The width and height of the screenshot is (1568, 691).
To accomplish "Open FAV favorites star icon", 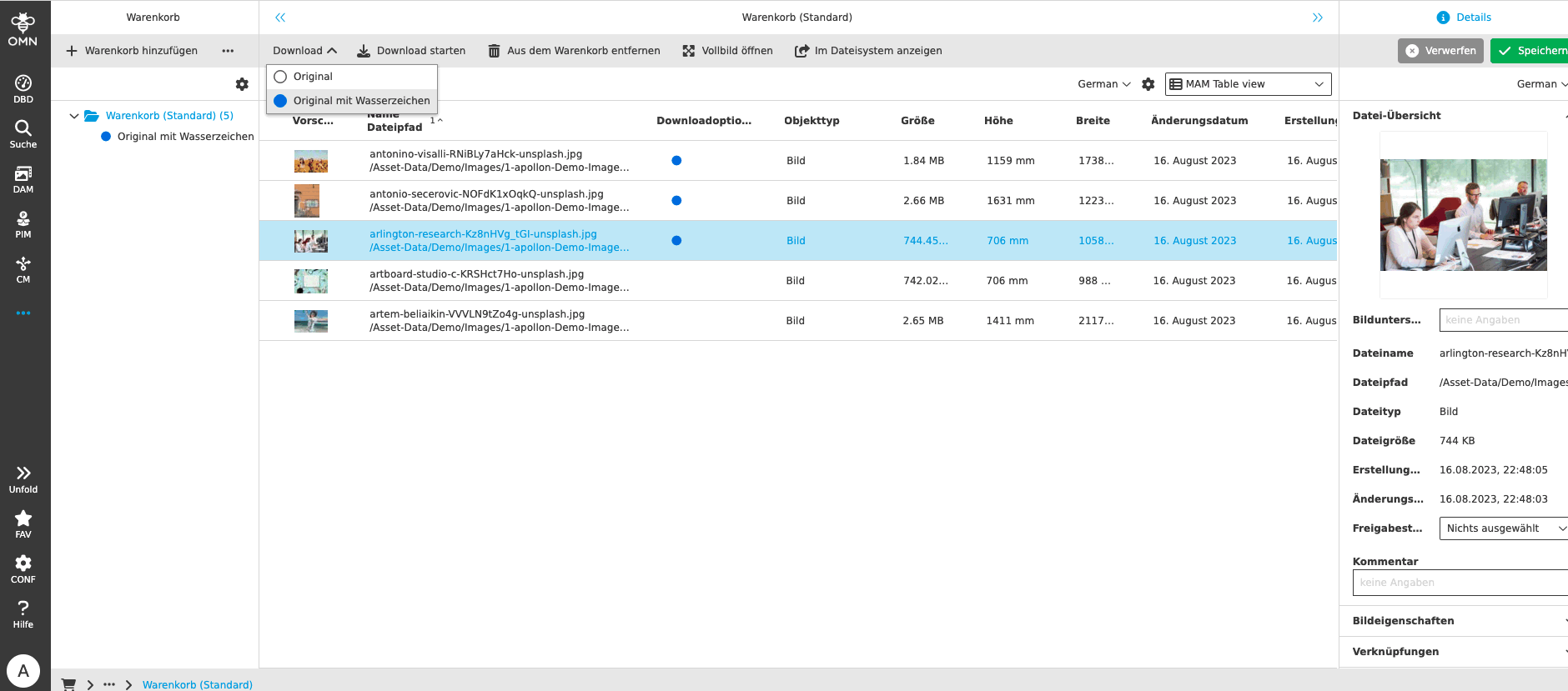I will click(23, 523).
